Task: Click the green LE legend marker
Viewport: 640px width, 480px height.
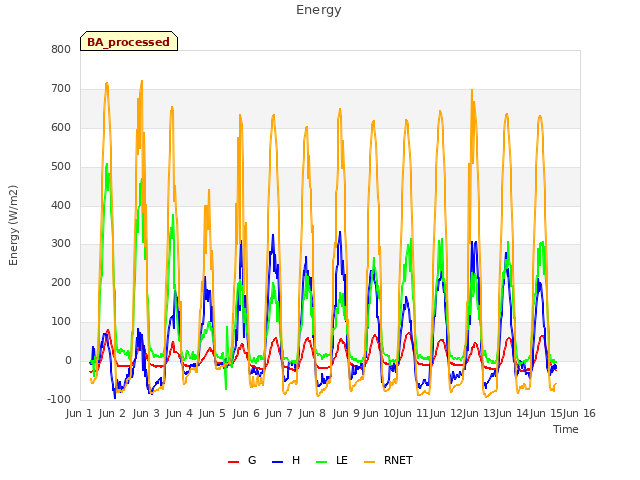Action: (322, 462)
